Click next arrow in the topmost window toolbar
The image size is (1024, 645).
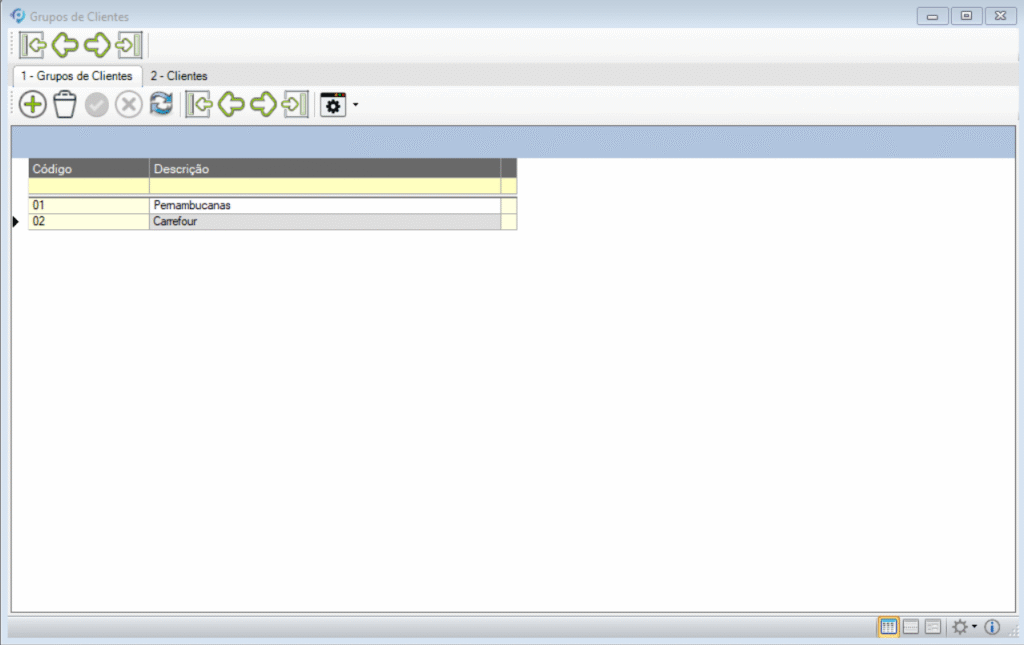97,45
